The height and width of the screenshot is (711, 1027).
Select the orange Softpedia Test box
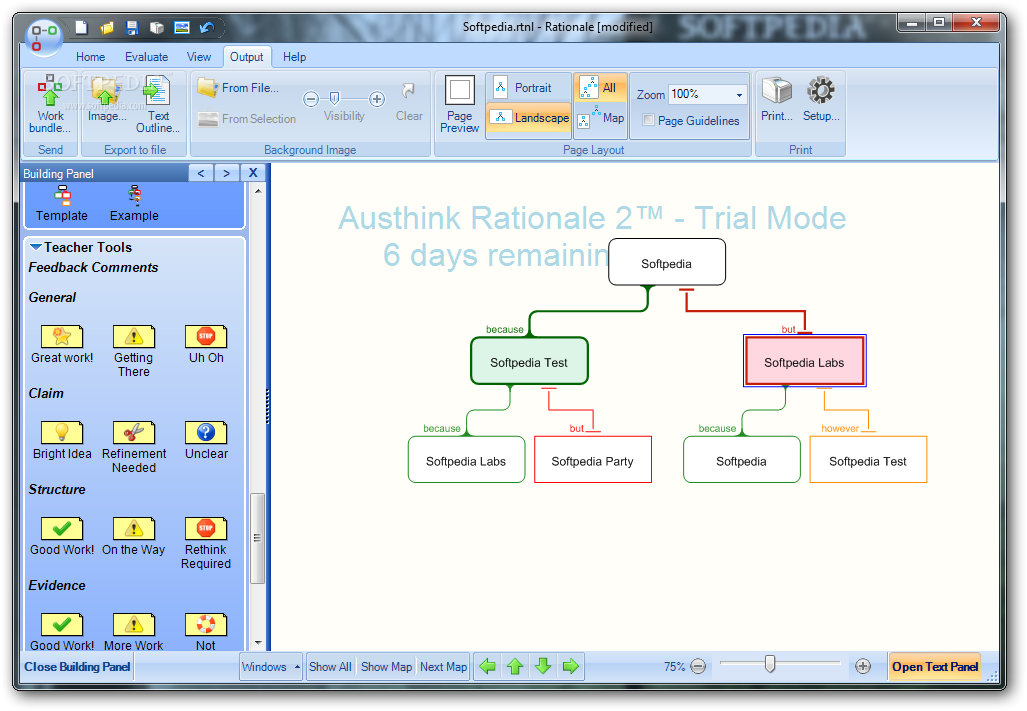(868, 460)
